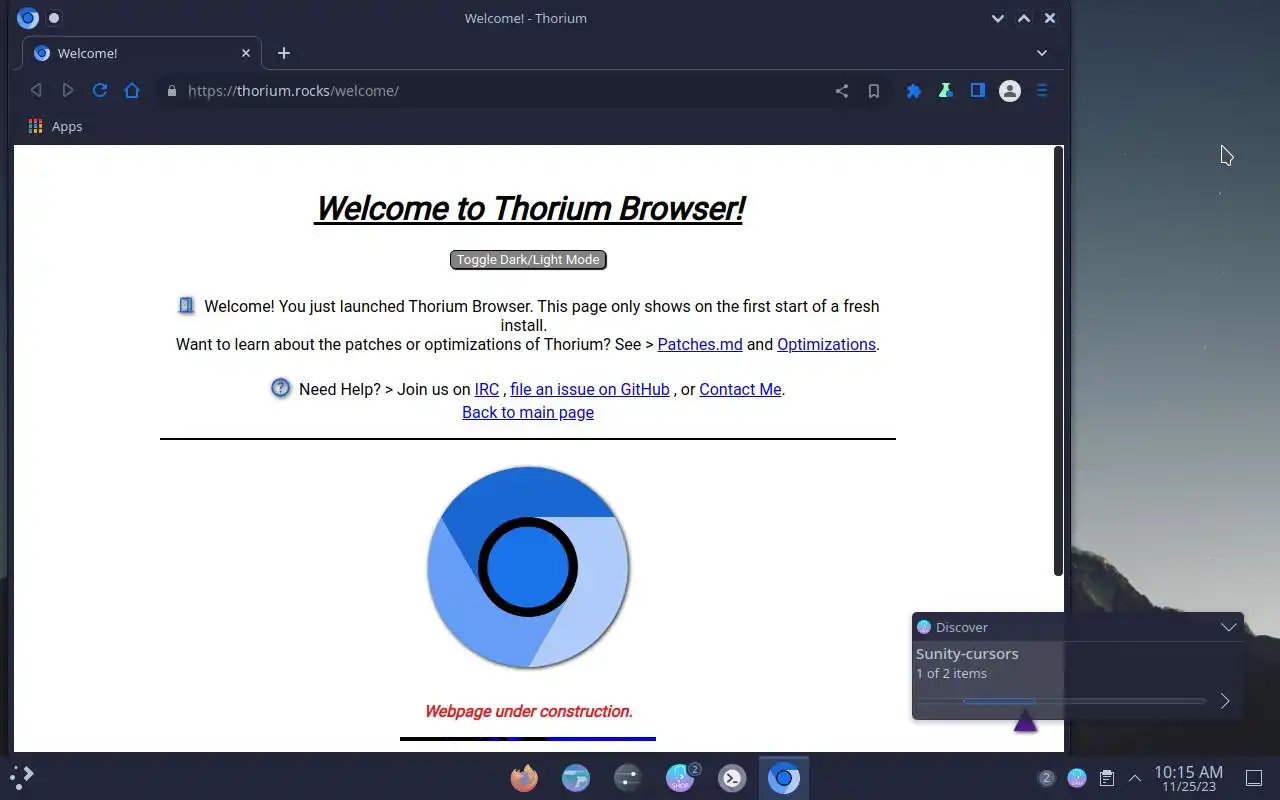
Task: Open Thorium's main menu button
Action: point(1042,91)
